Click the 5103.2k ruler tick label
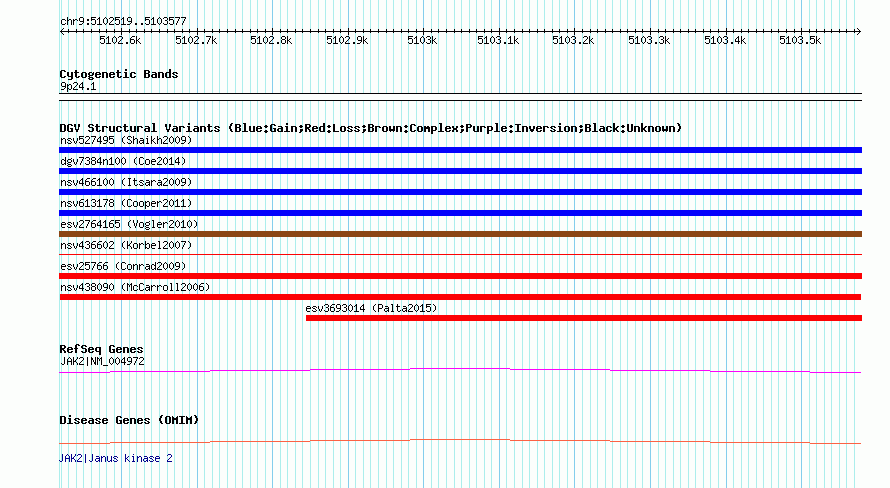890x488 pixels. point(573,40)
